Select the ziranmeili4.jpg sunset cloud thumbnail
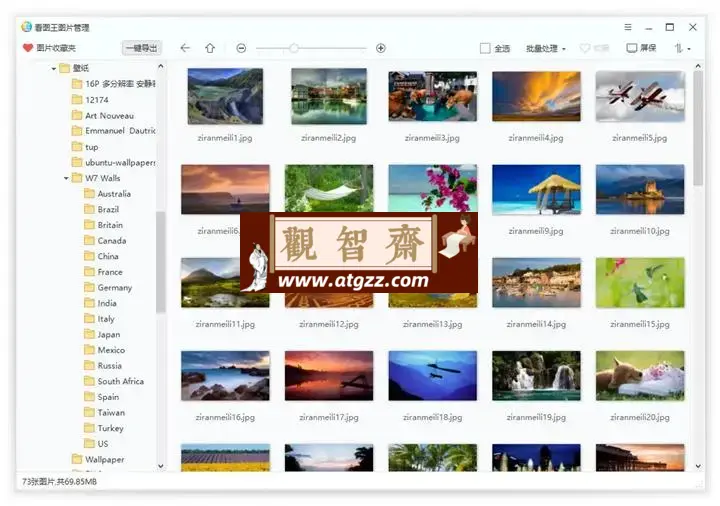720x506 pixels. click(536, 96)
